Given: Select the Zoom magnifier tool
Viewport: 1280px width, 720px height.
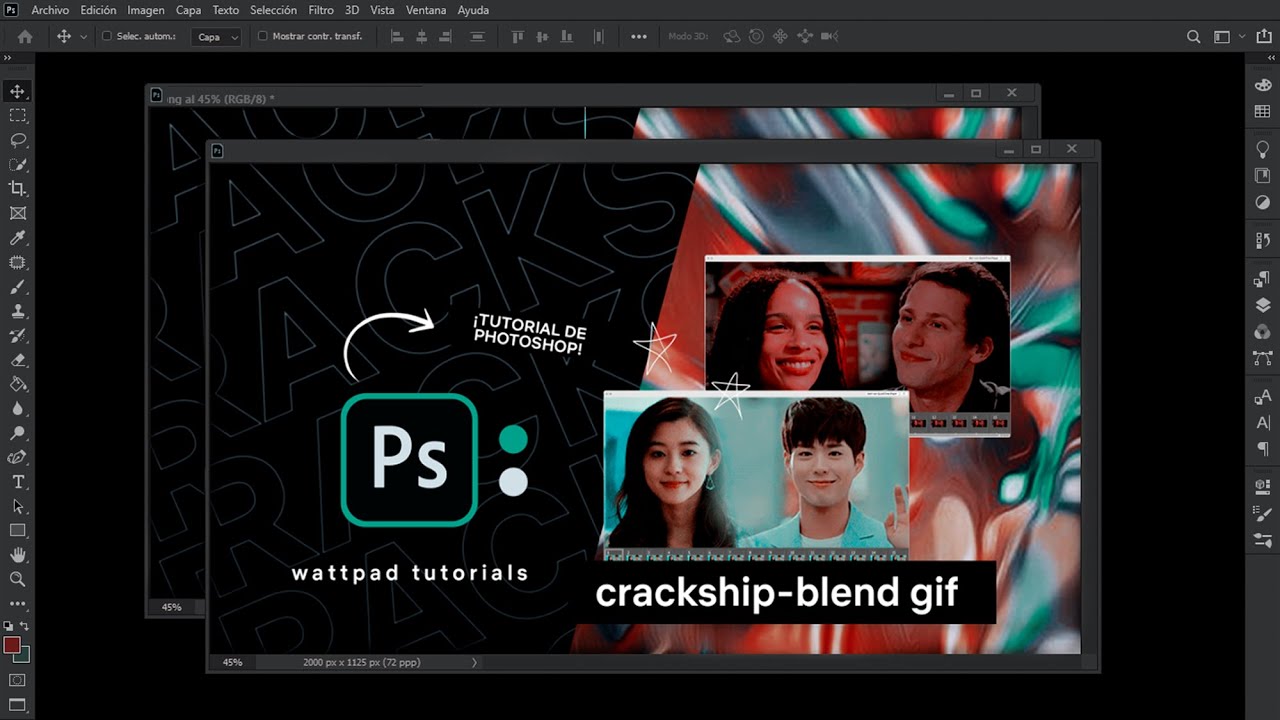Looking at the screenshot, I should (18, 579).
